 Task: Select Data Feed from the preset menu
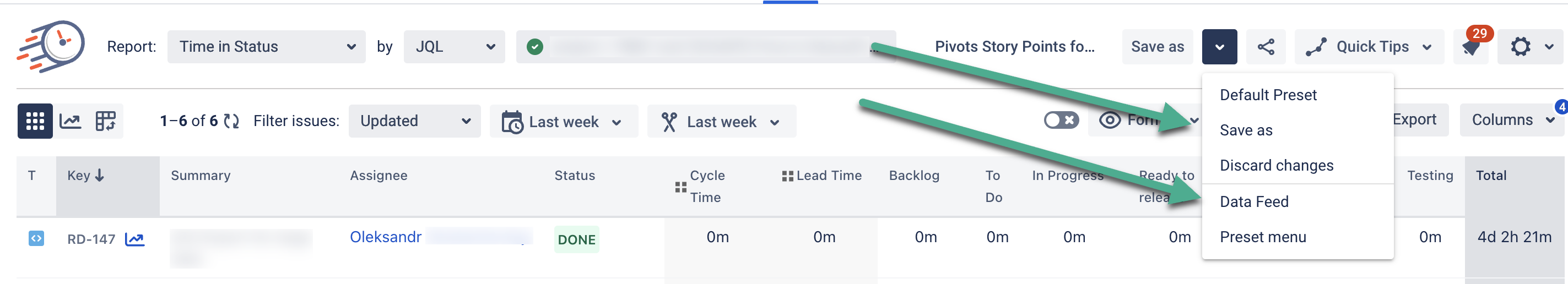[1254, 202]
